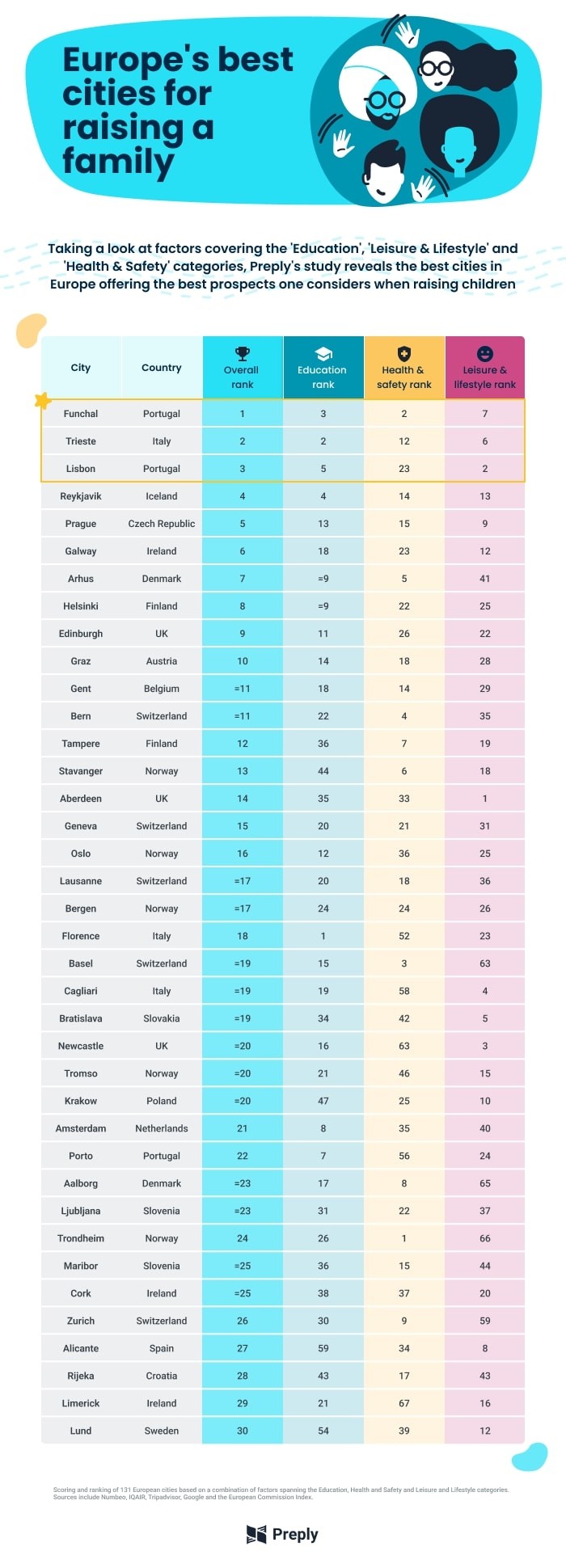566x1568 pixels.
Task: Click the graduation cap Education icon
Action: click(x=323, y=354)
